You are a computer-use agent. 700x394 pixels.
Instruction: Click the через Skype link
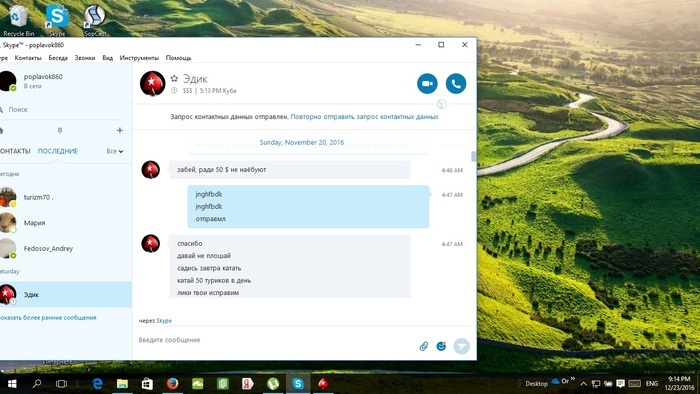(164, 320)
